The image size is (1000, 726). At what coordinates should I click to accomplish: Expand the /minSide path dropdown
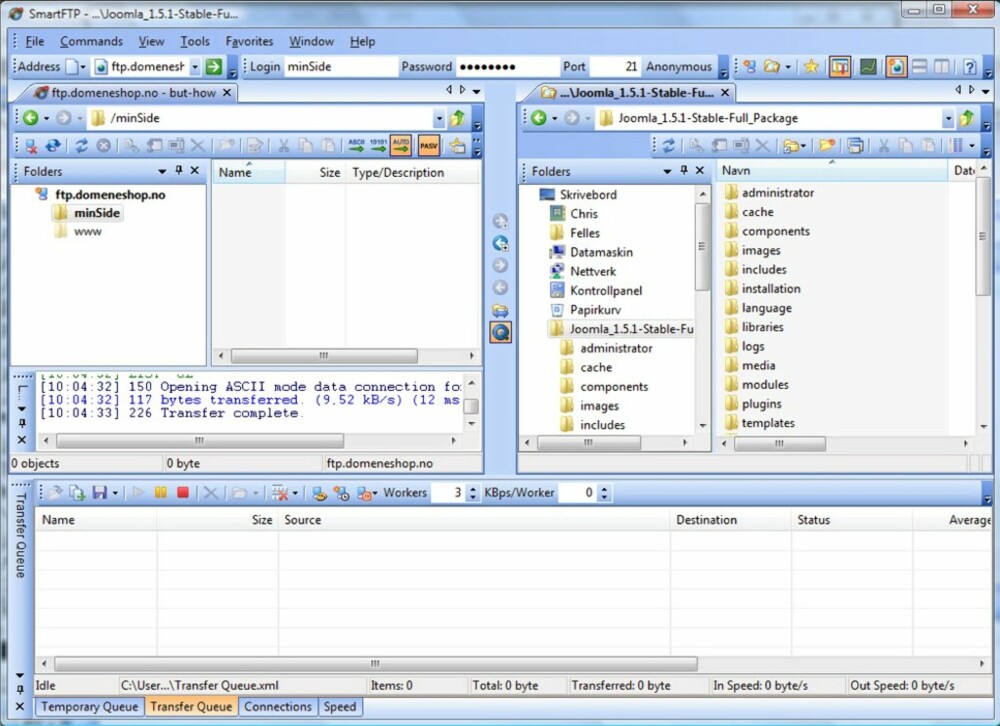point(439,118)
